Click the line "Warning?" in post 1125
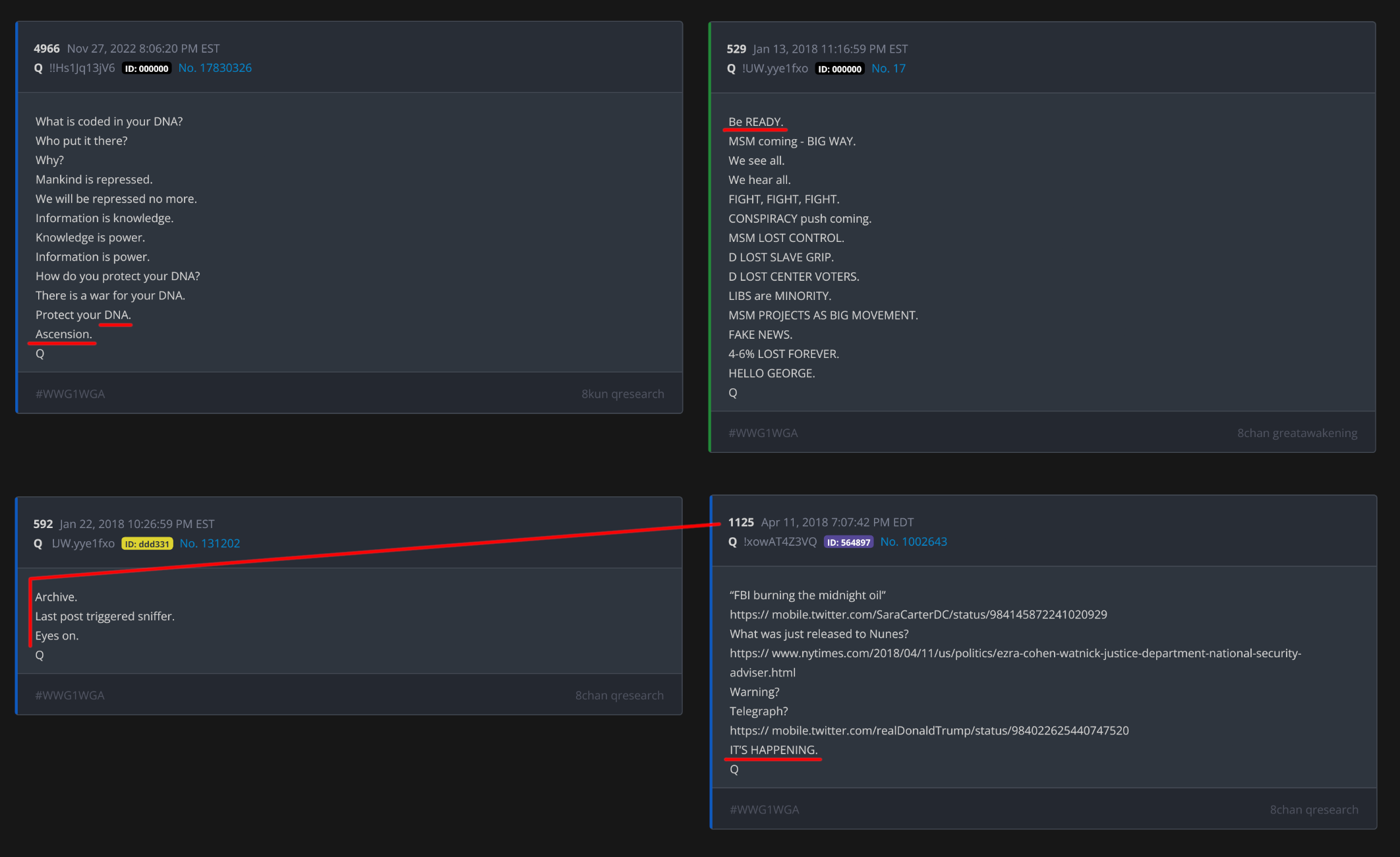This screenshot has height=857, width=1400. (x=755, y=692)
